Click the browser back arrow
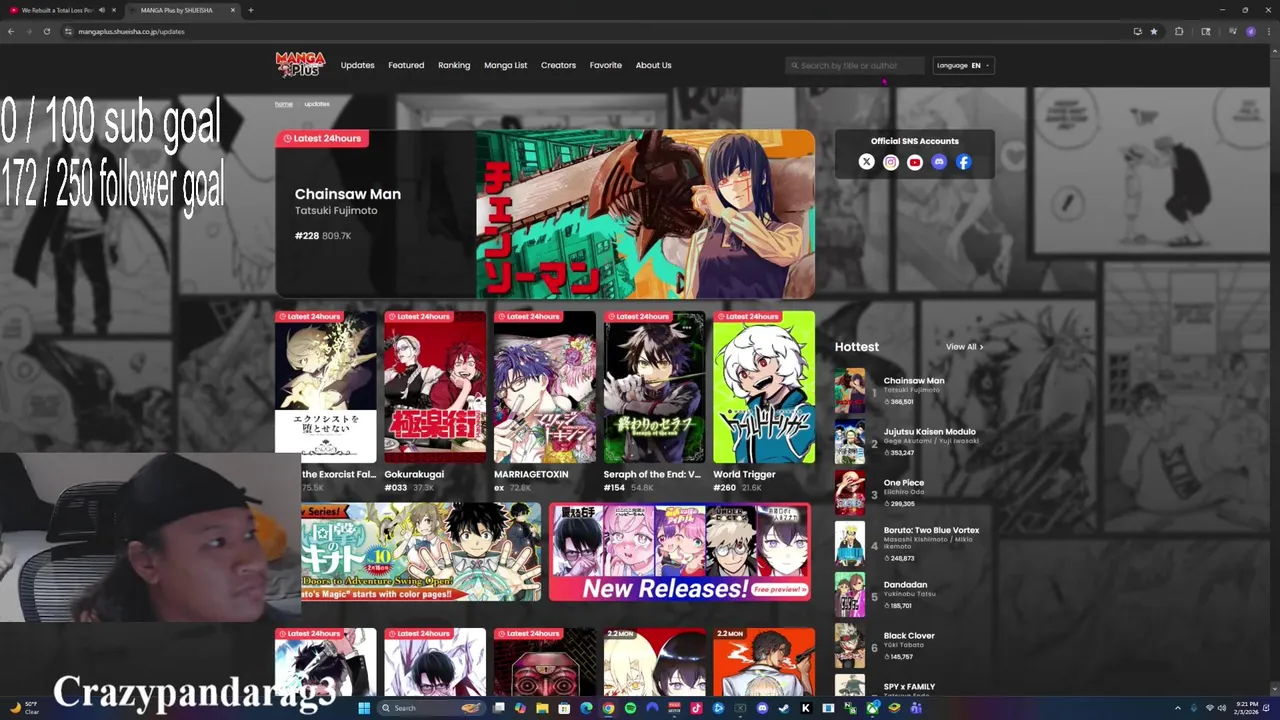Image resolution: width=1280 pixels, height=720 pixels. tap(11, 31)
